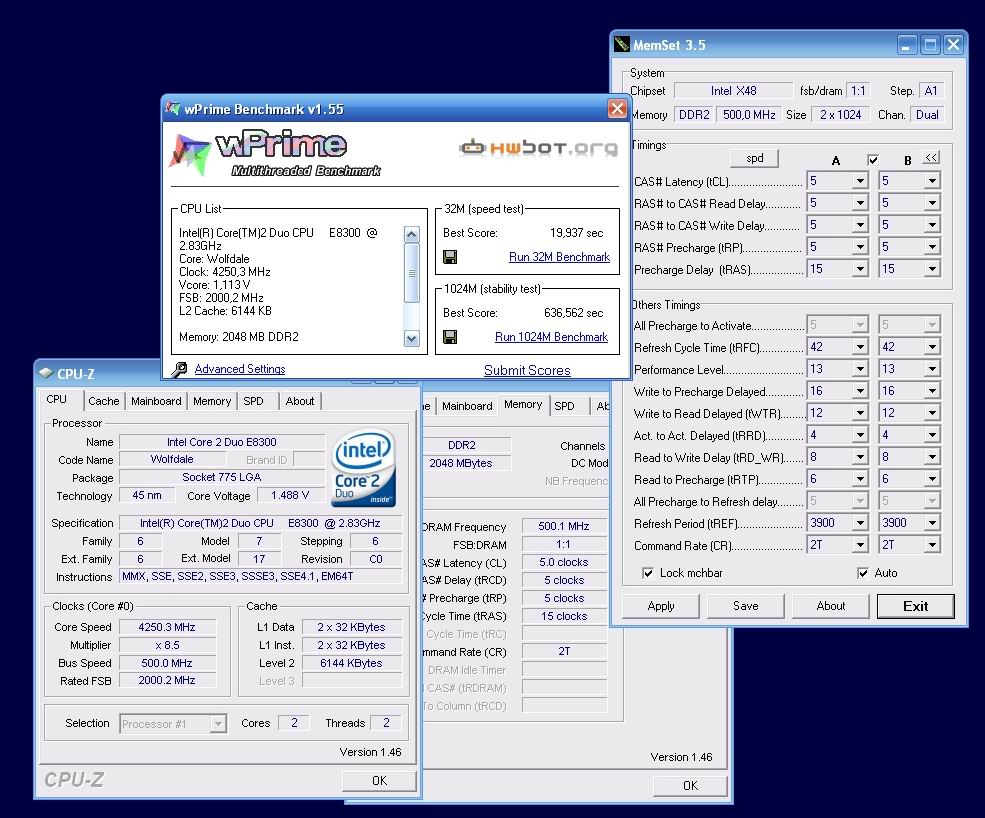The image size is (985, 818).
Task: Click the wPrime logo icon in header
Action: click(190, 154)
